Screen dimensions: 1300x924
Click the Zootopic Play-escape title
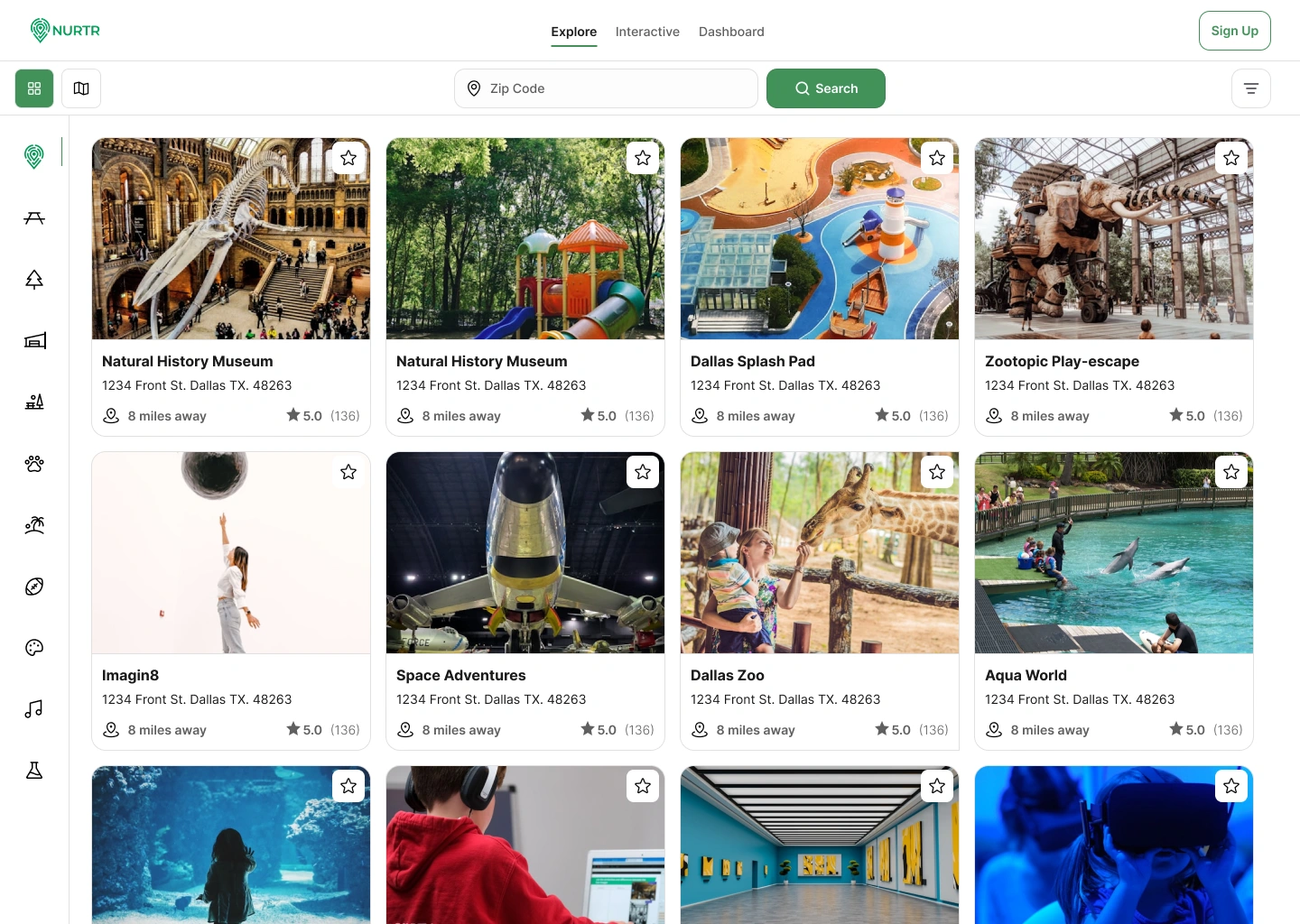pyautogui.click(x=1062, y=361)
